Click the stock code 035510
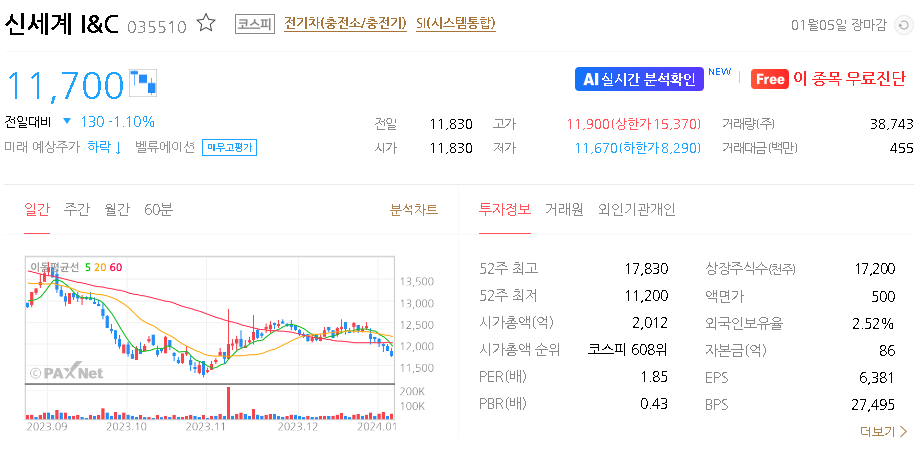The height and width of the screenshot is (457, 914). click(157, 27)
